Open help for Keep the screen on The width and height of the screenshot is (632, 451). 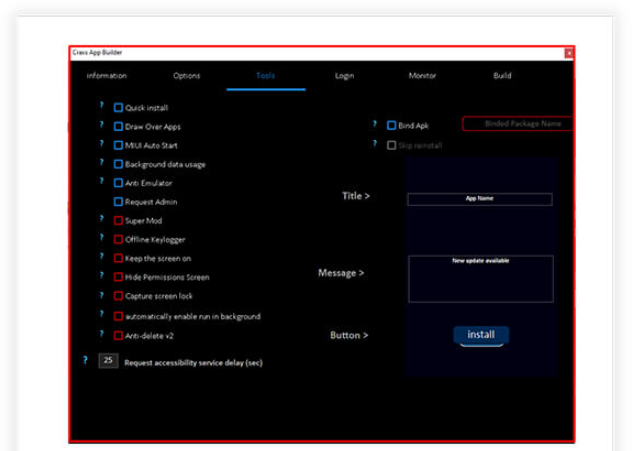[x=101, y=257]
